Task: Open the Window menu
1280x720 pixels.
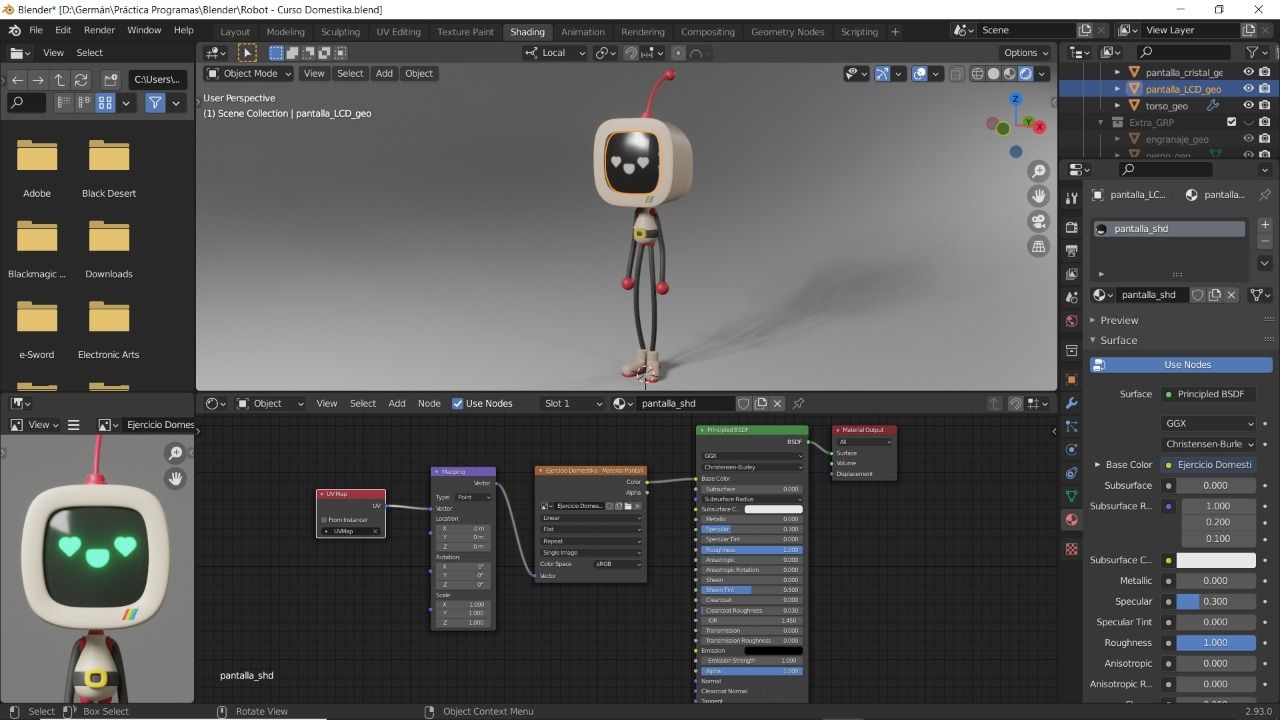Action: (144, 30)
